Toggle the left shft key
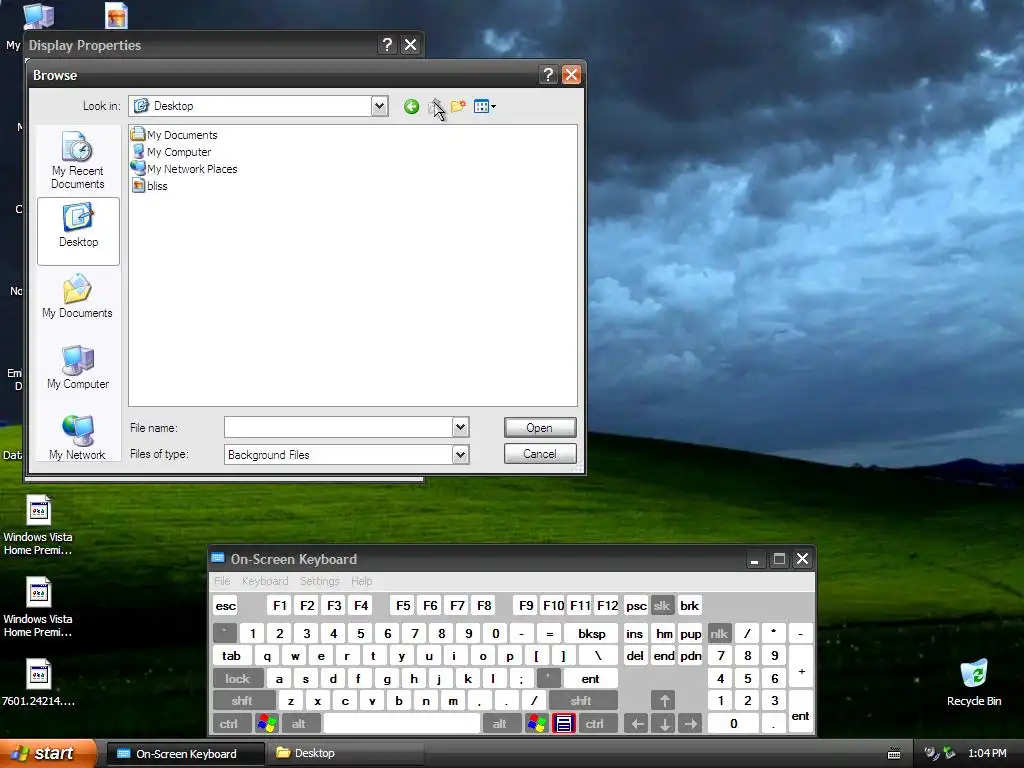Viewport: 1024px width, 768px height. (x=242, y=701)
